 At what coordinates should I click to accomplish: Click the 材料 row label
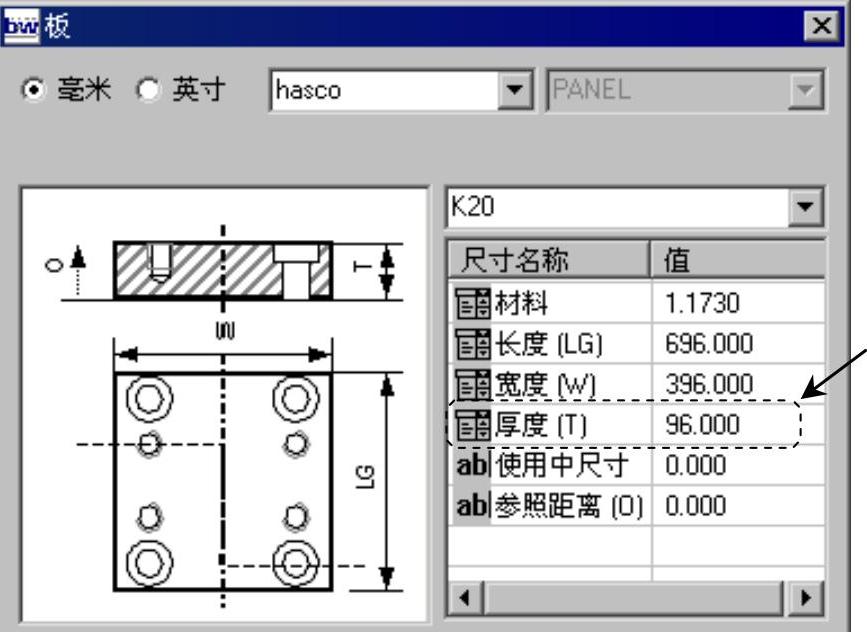tap(521, 304)
